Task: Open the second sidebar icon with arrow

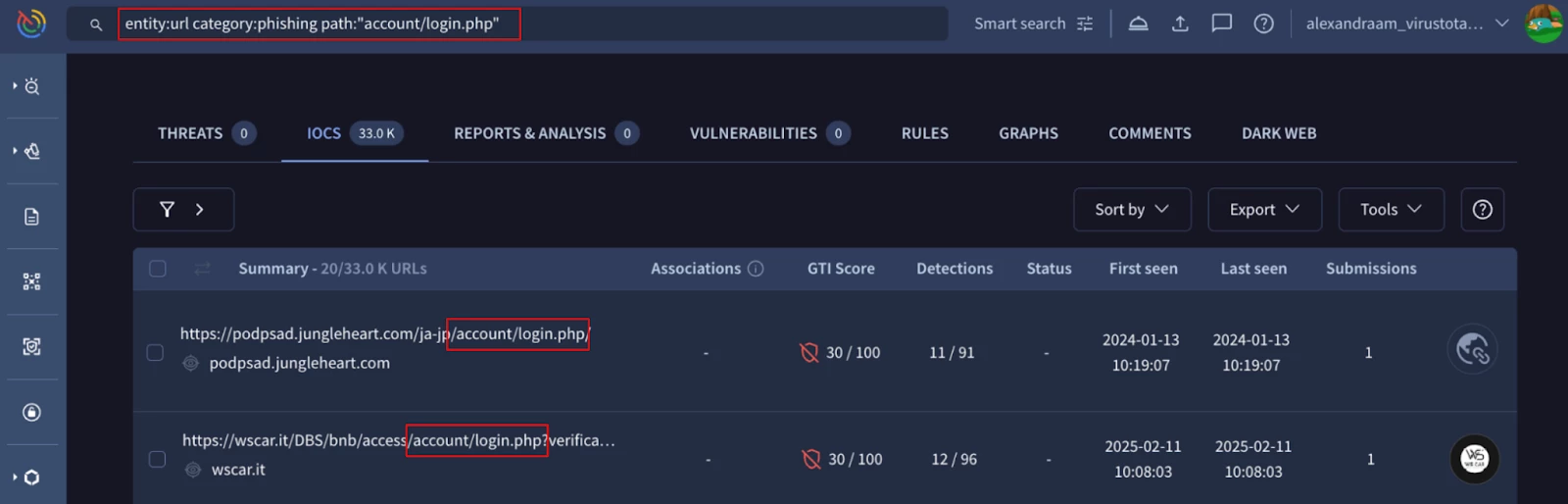Action: coord(31,151)
